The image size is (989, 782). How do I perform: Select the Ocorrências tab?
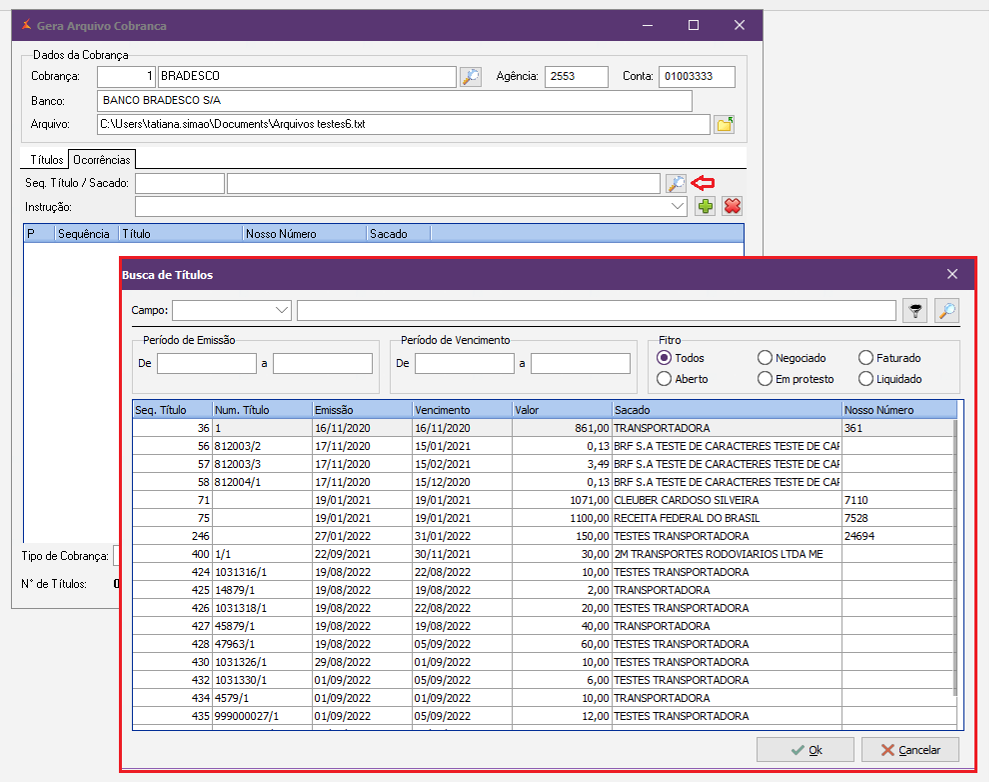click(x=101, y=160)
